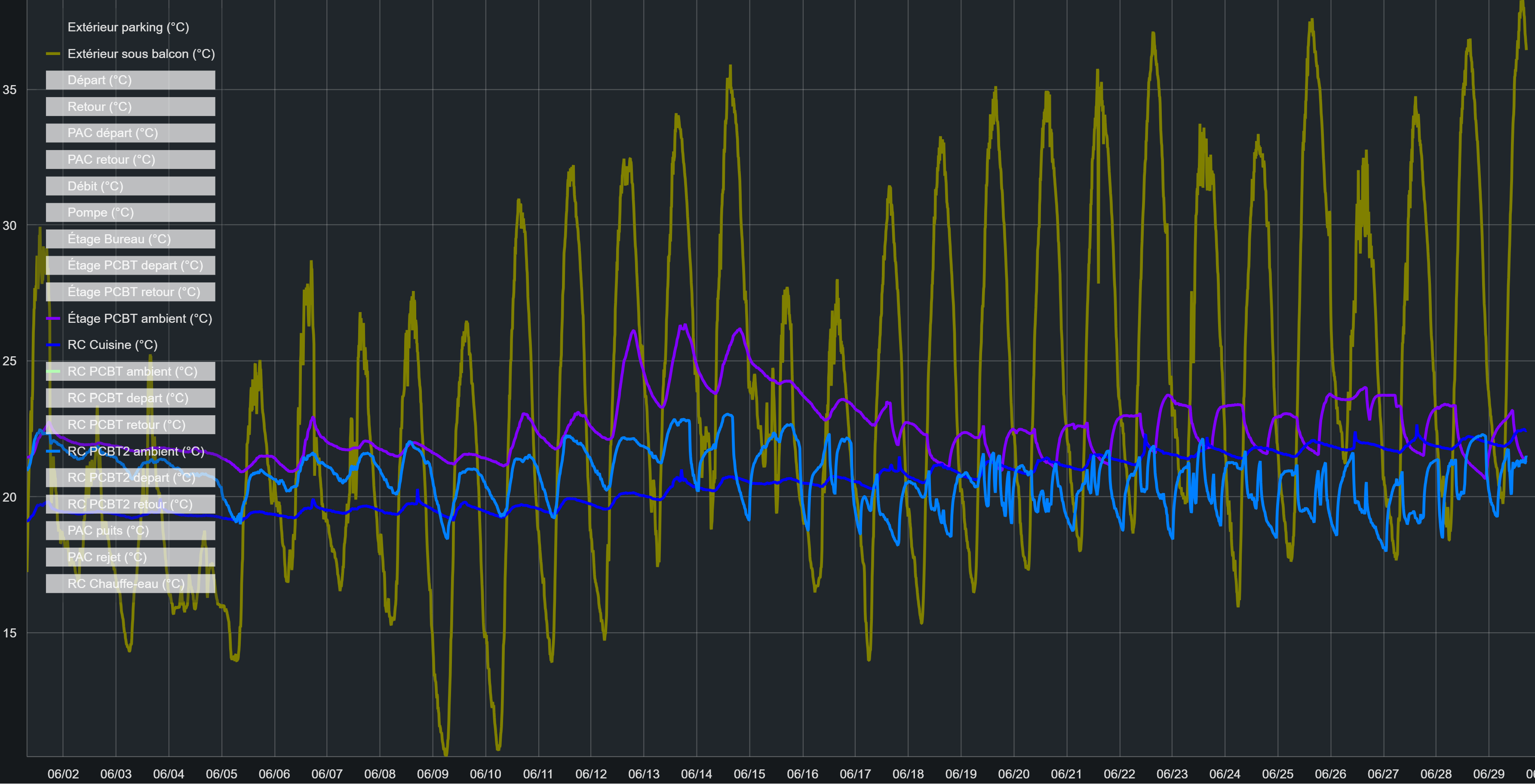Image resolution: width=1535 pixels, height=784 pixels.
Task: Click the Débit (°C) legend entry
Action: coord(95,187)
